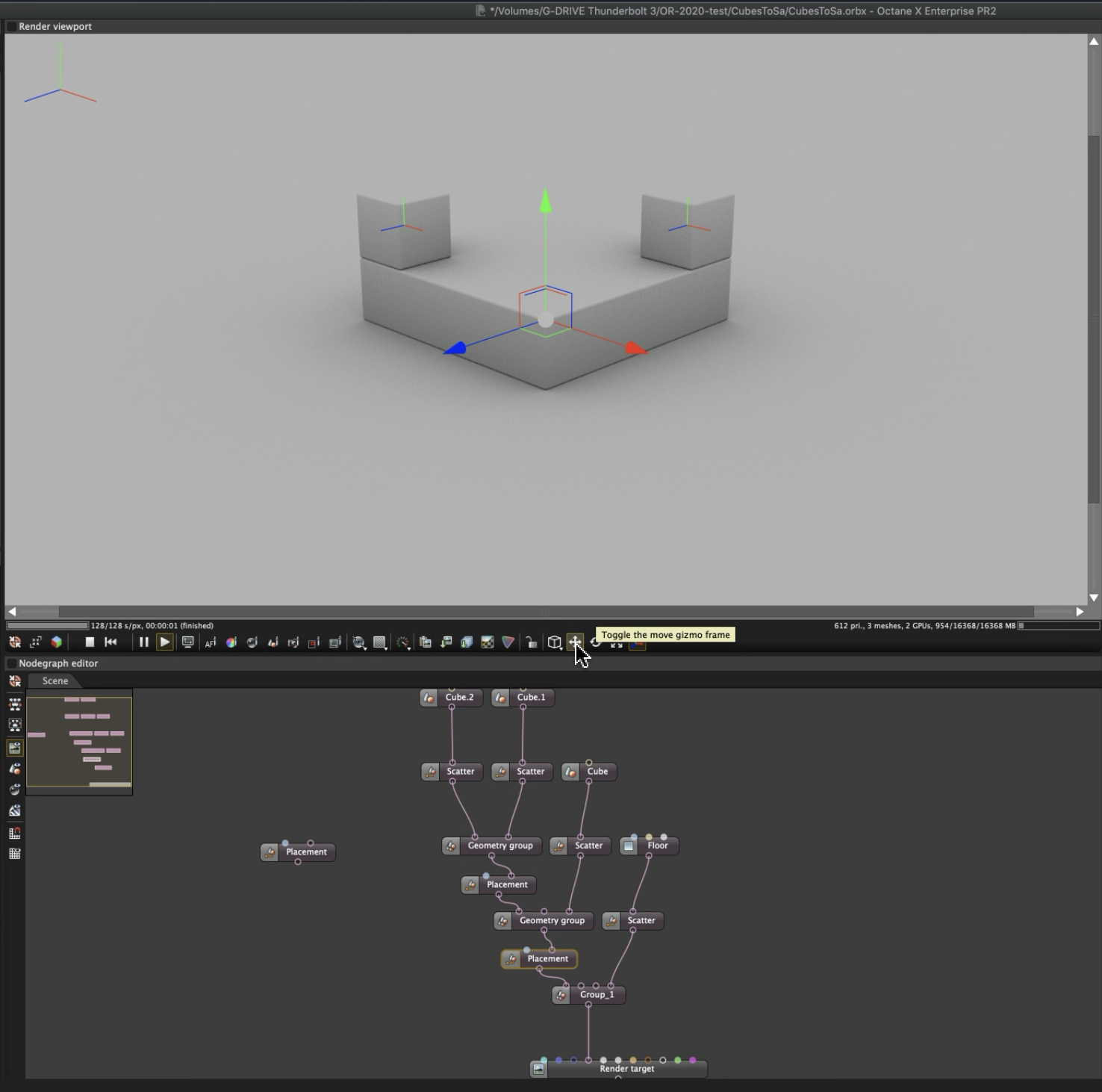Click the nodegraph framed-nodes layout icon

[x=14, y=725]
